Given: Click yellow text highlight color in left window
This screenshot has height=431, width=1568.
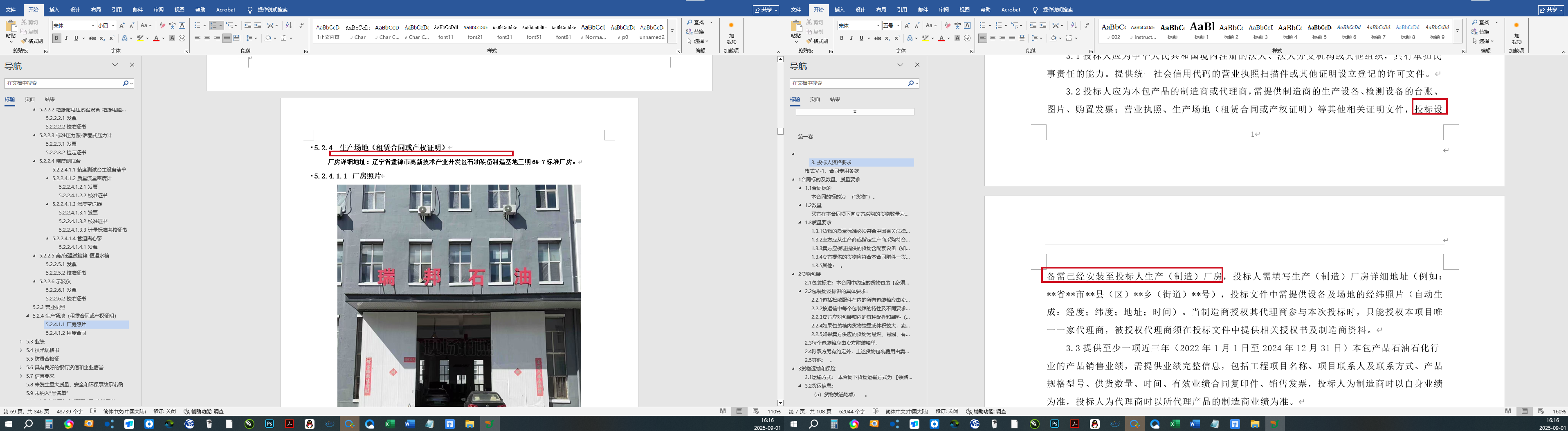Looking at the screenshot, I should coord(140,38).
